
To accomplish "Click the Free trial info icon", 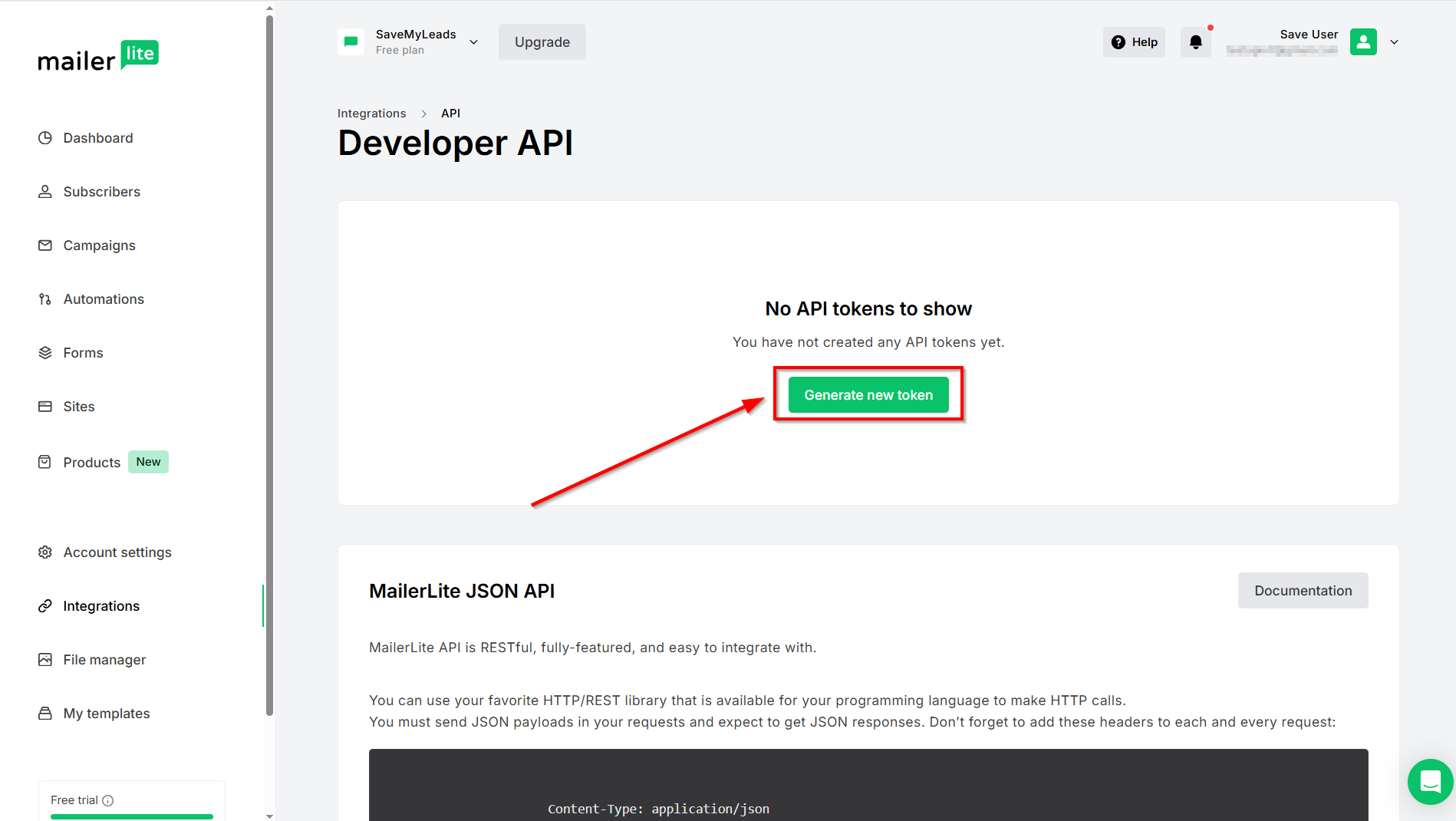I will pyautogui.click(x=108, y=800).
